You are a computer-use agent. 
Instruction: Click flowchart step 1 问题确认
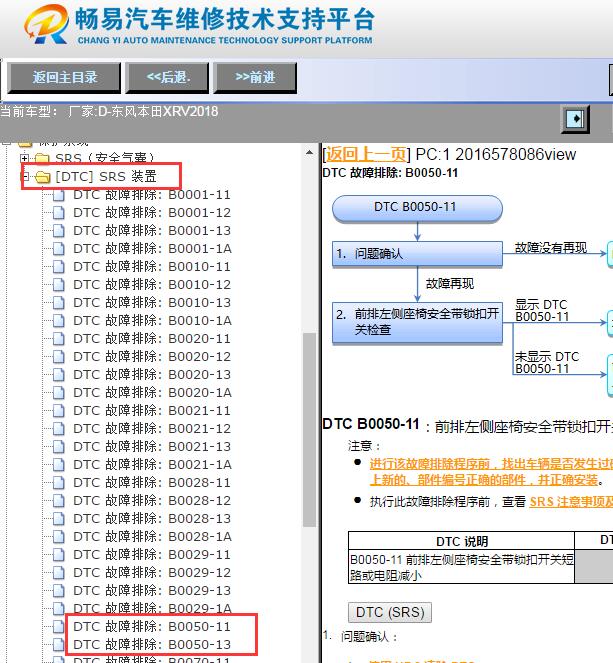(417, 254)
